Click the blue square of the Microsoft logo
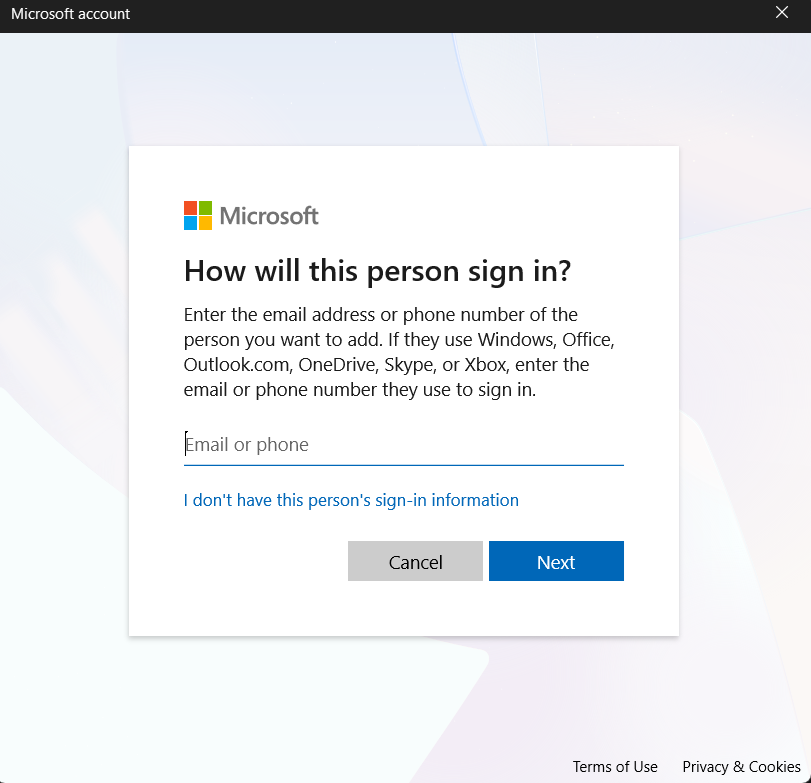 [x=190, y=223]
